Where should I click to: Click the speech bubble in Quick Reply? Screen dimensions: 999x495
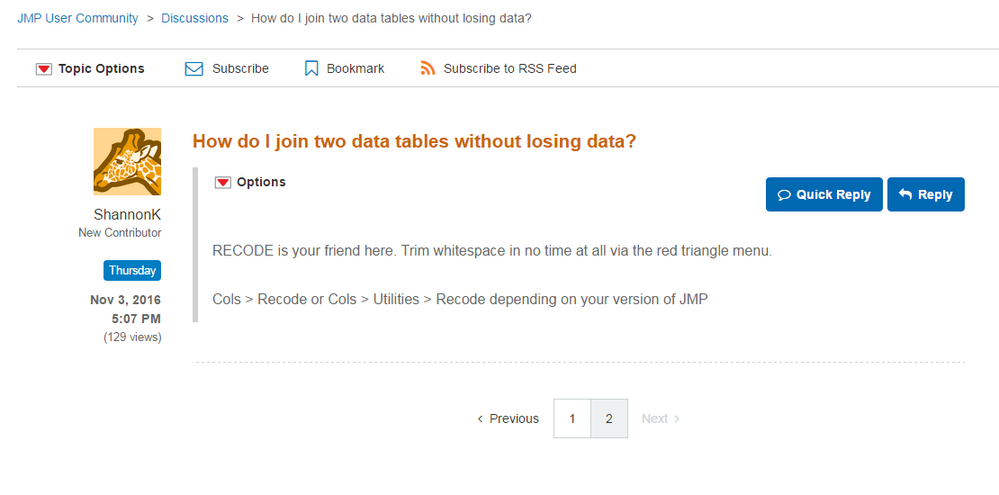pyautogui.click(x=784, y=195)
